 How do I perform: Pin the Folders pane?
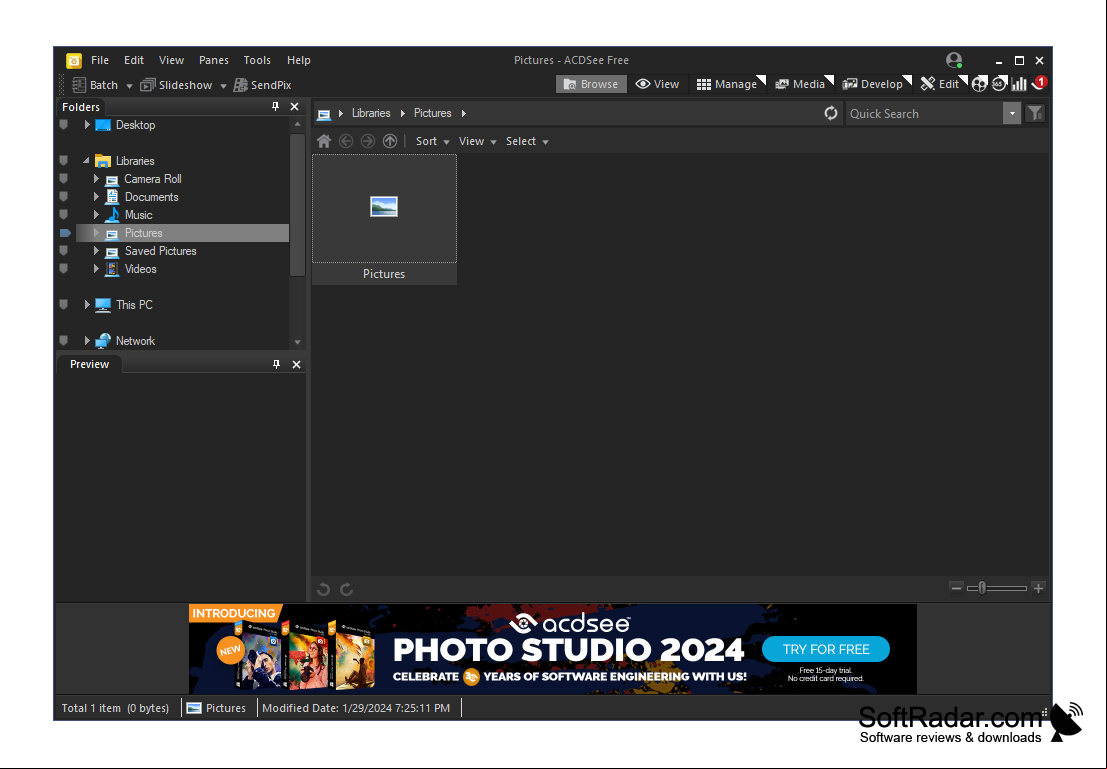(275, 107)
